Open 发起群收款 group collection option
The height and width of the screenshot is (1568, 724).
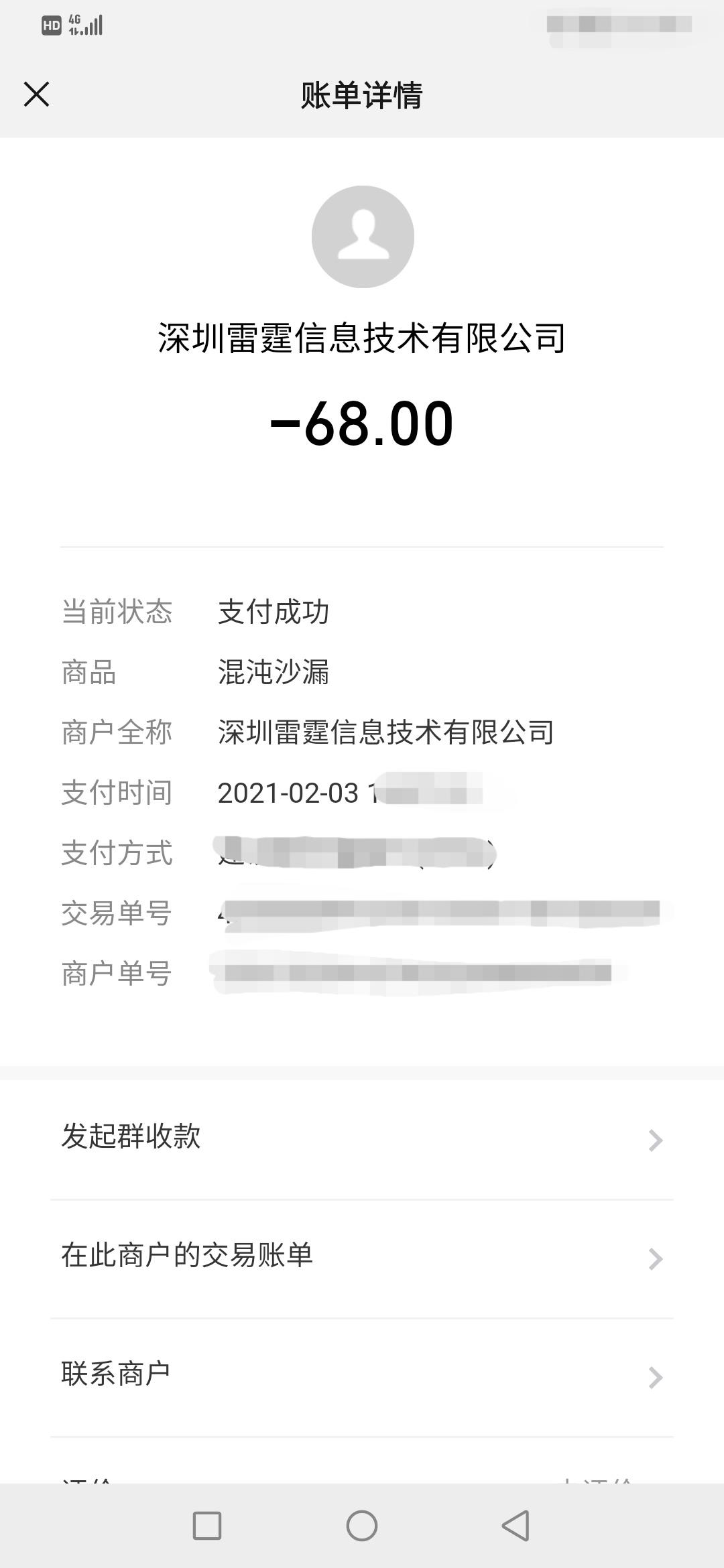(x=362, y=1139)
